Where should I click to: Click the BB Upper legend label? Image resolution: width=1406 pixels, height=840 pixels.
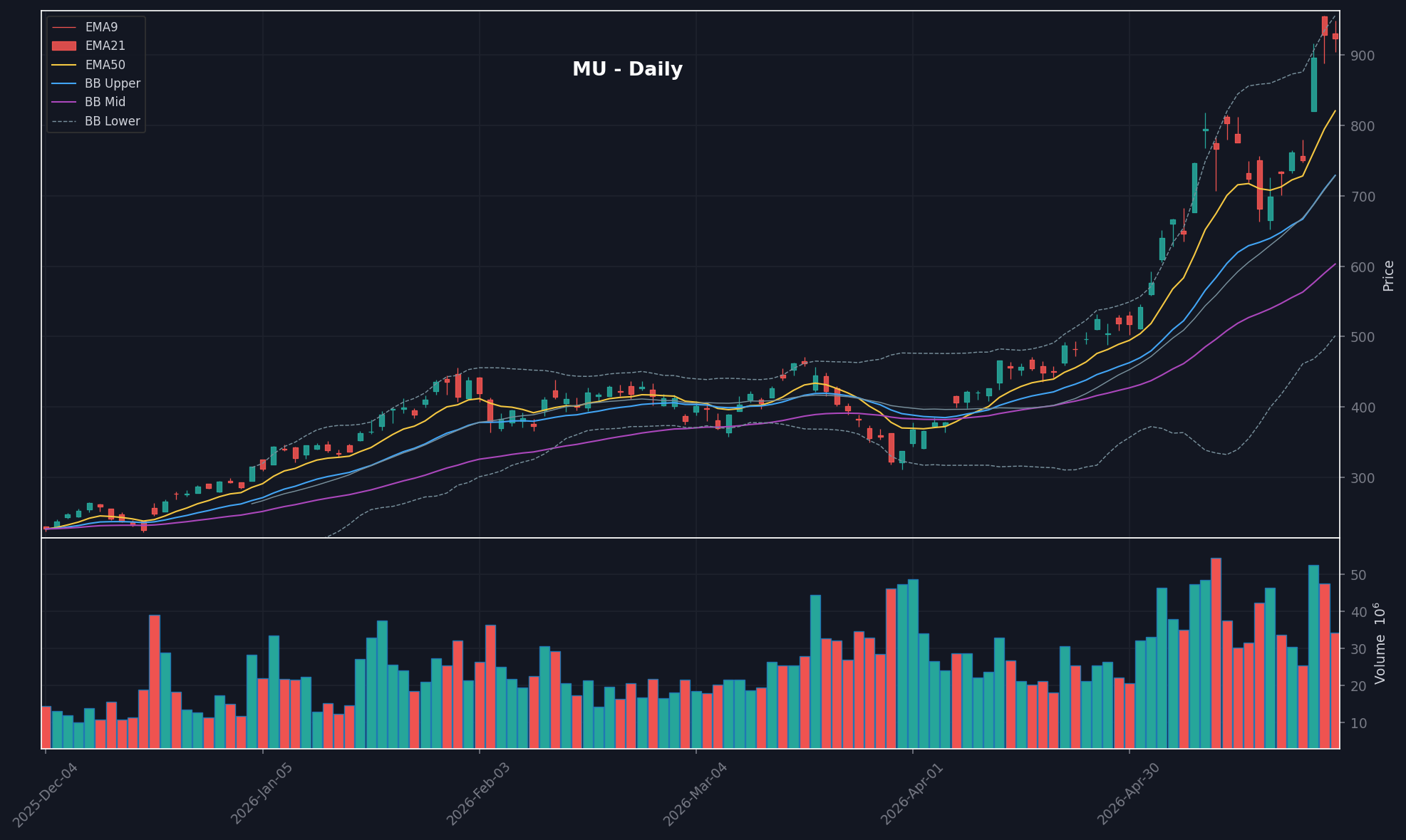[113, 83]
